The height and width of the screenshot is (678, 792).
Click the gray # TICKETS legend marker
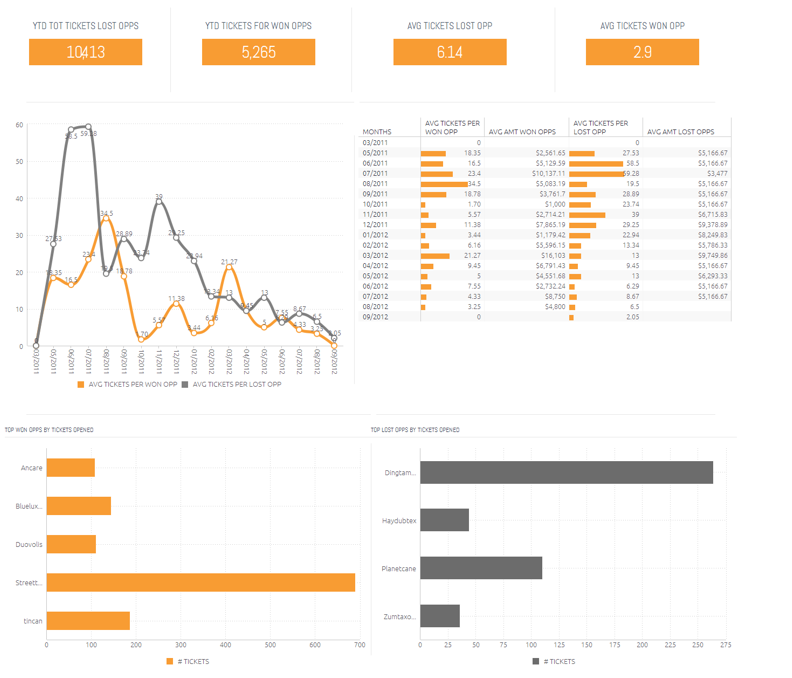536,661
